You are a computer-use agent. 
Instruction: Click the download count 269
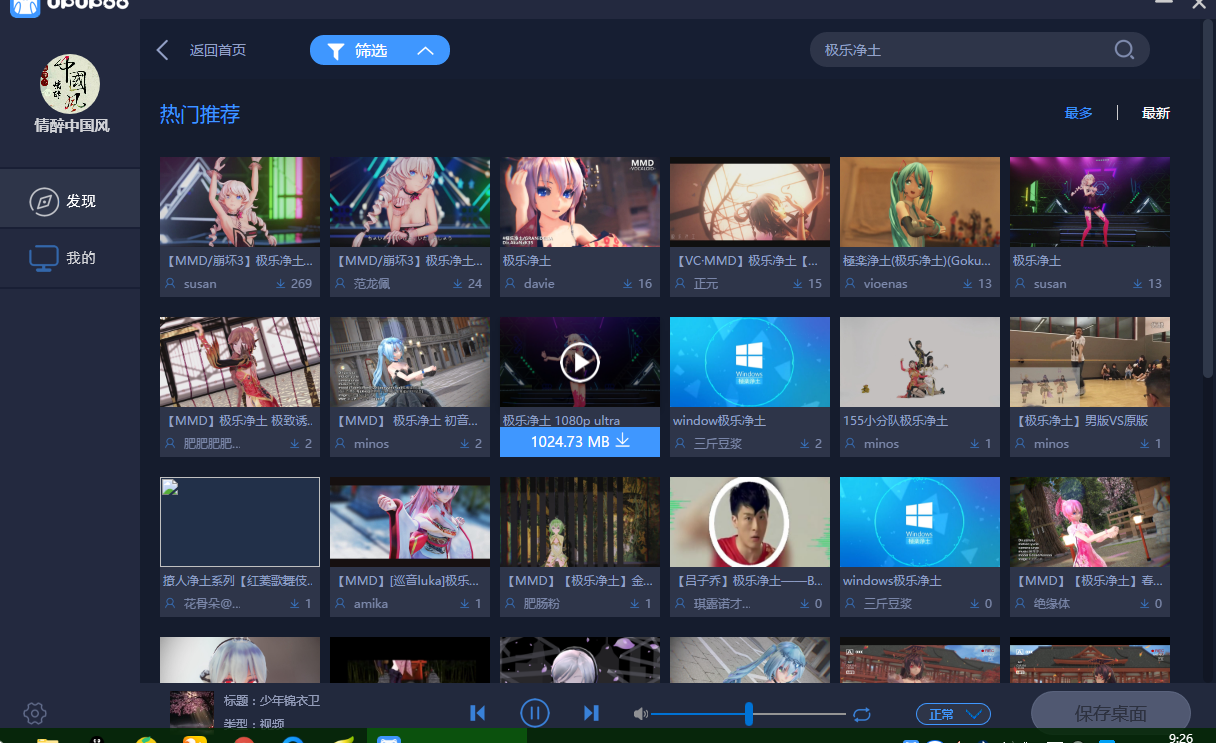(301, 284)
